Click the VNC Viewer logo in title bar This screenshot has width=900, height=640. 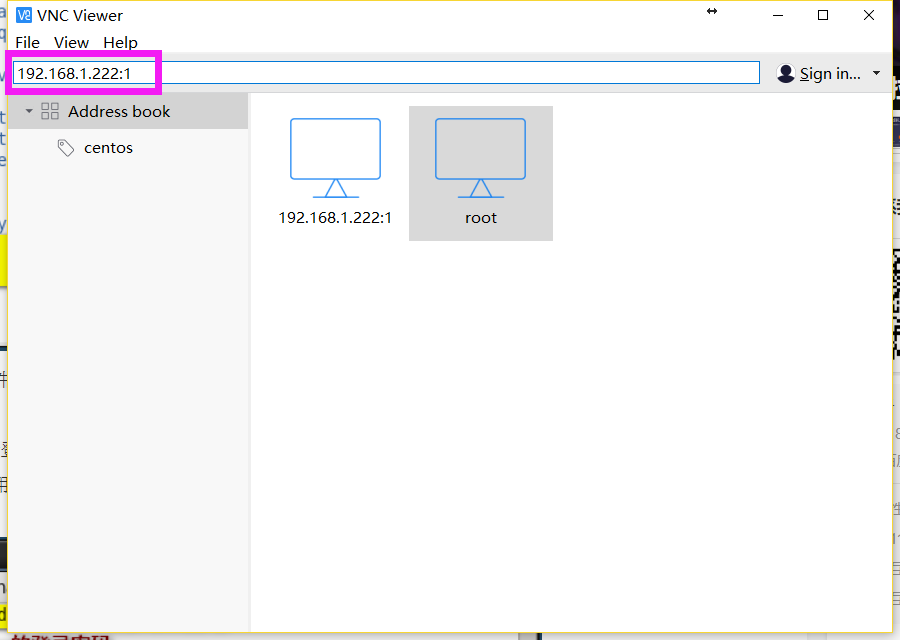(x=24, y=15)
